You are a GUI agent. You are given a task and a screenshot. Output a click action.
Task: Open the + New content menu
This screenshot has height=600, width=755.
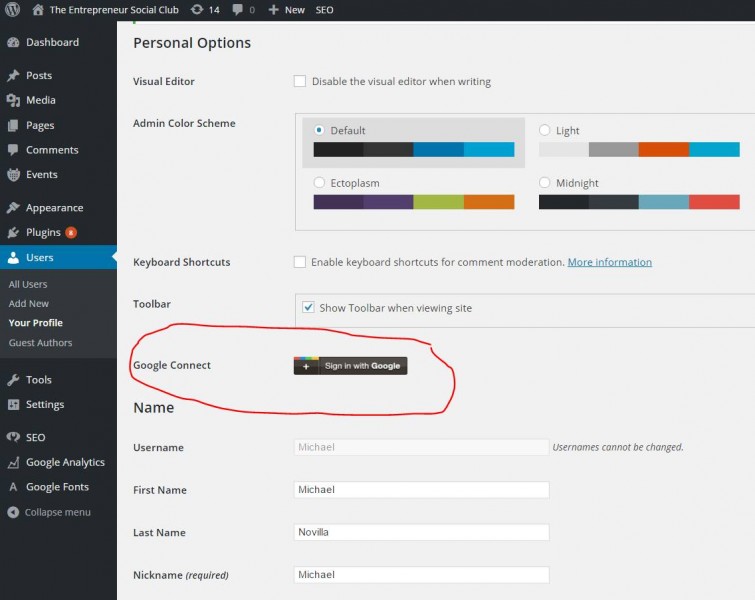(286, 9)
